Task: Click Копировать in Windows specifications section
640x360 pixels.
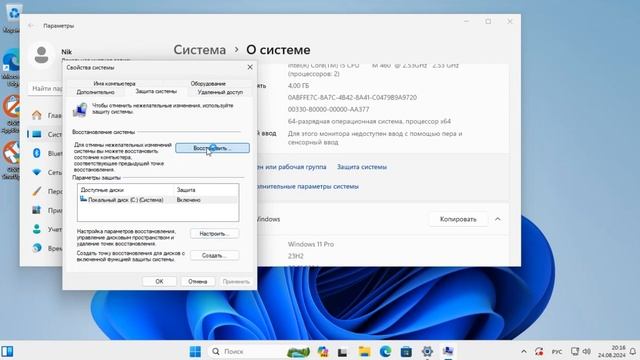Action: pos(458,219)
